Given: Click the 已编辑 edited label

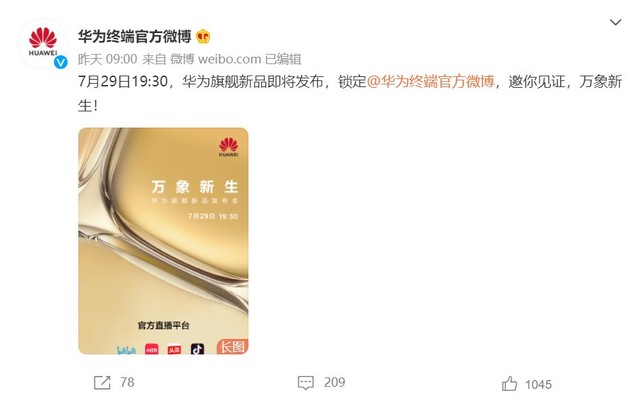Looking at the screenshot, I should [x=283, y=59].
